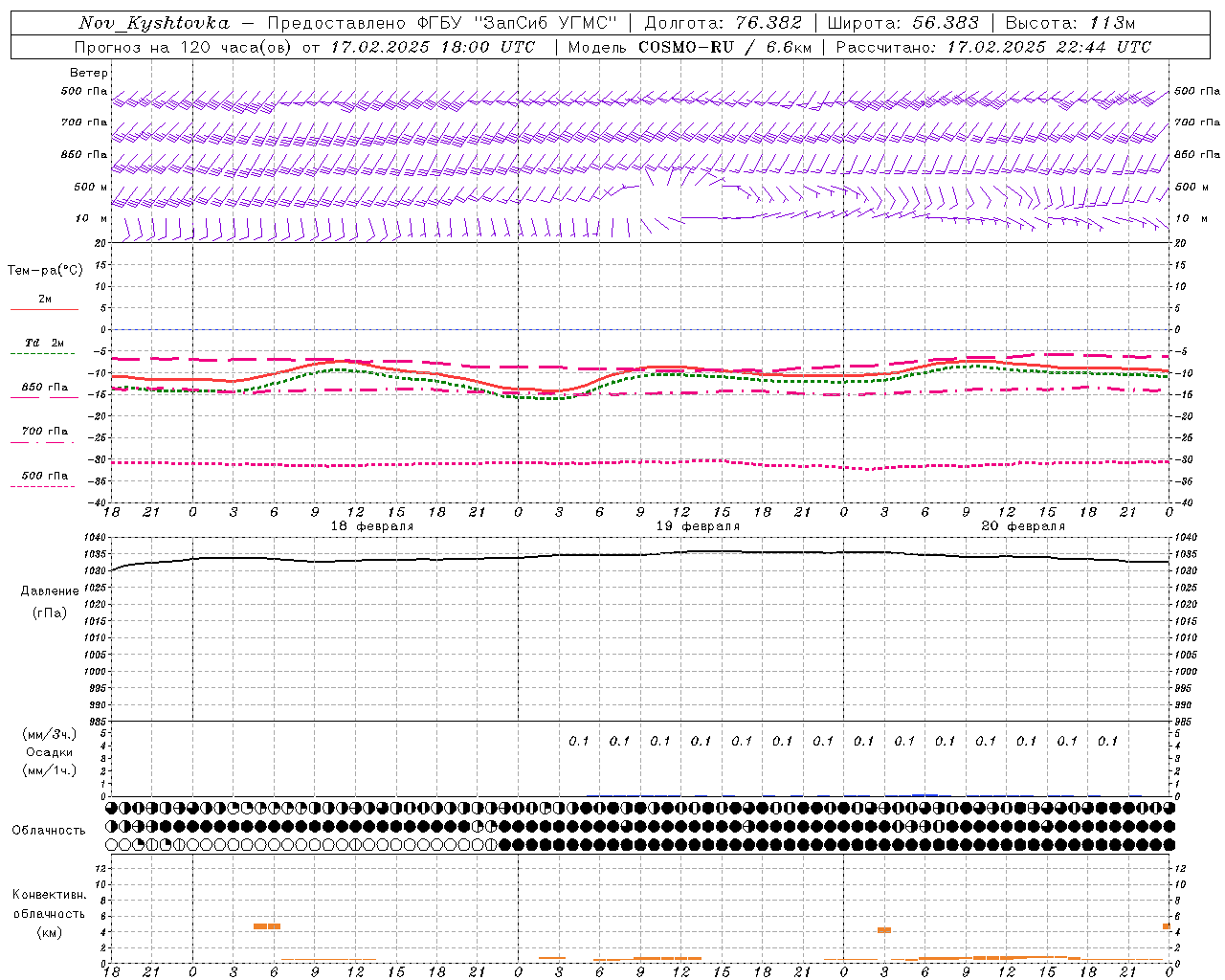Click the latitude value Широта: 56.383
This screenshot has height=980, width=1225.
pos(902,23)
